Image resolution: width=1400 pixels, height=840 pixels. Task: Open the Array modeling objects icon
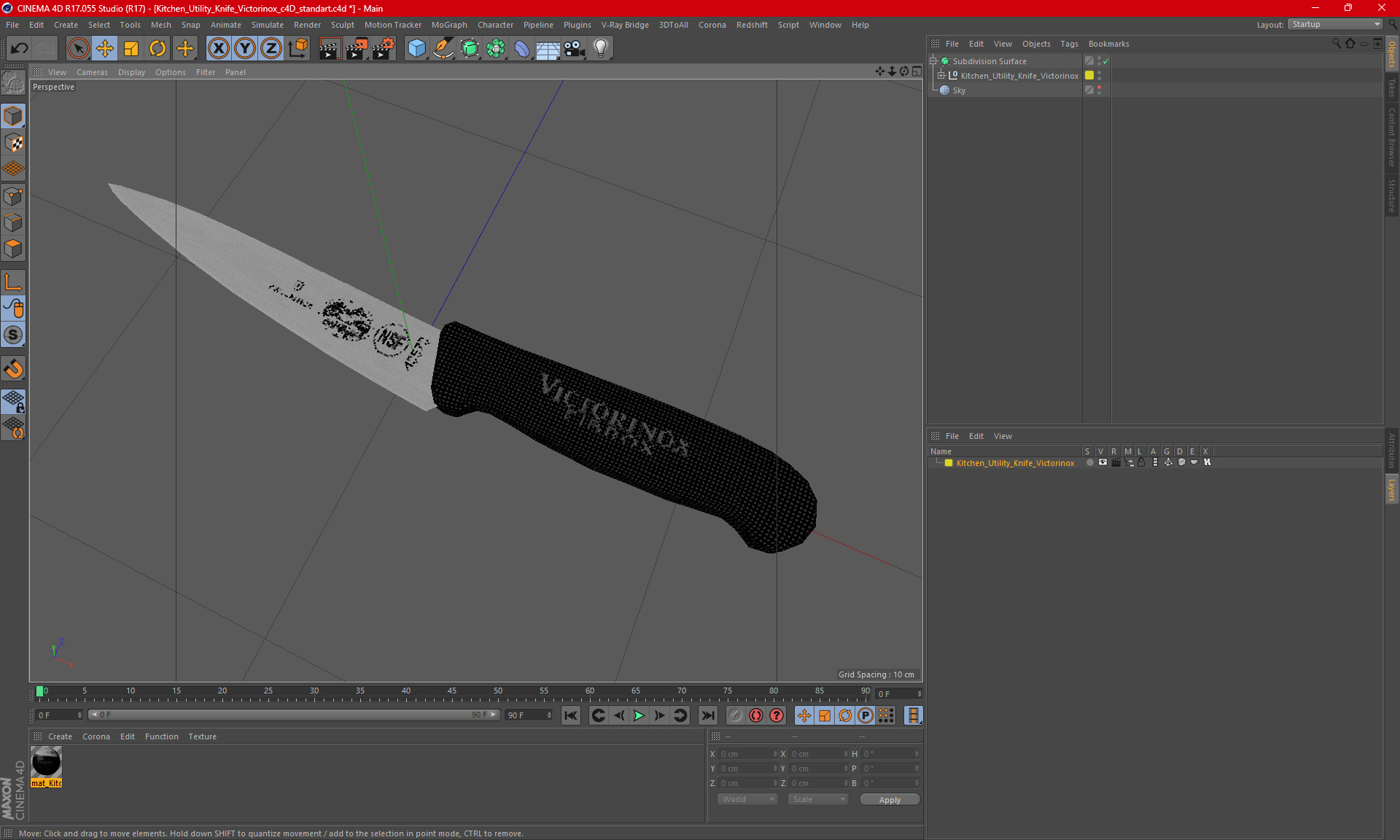[x=496, y=48]
